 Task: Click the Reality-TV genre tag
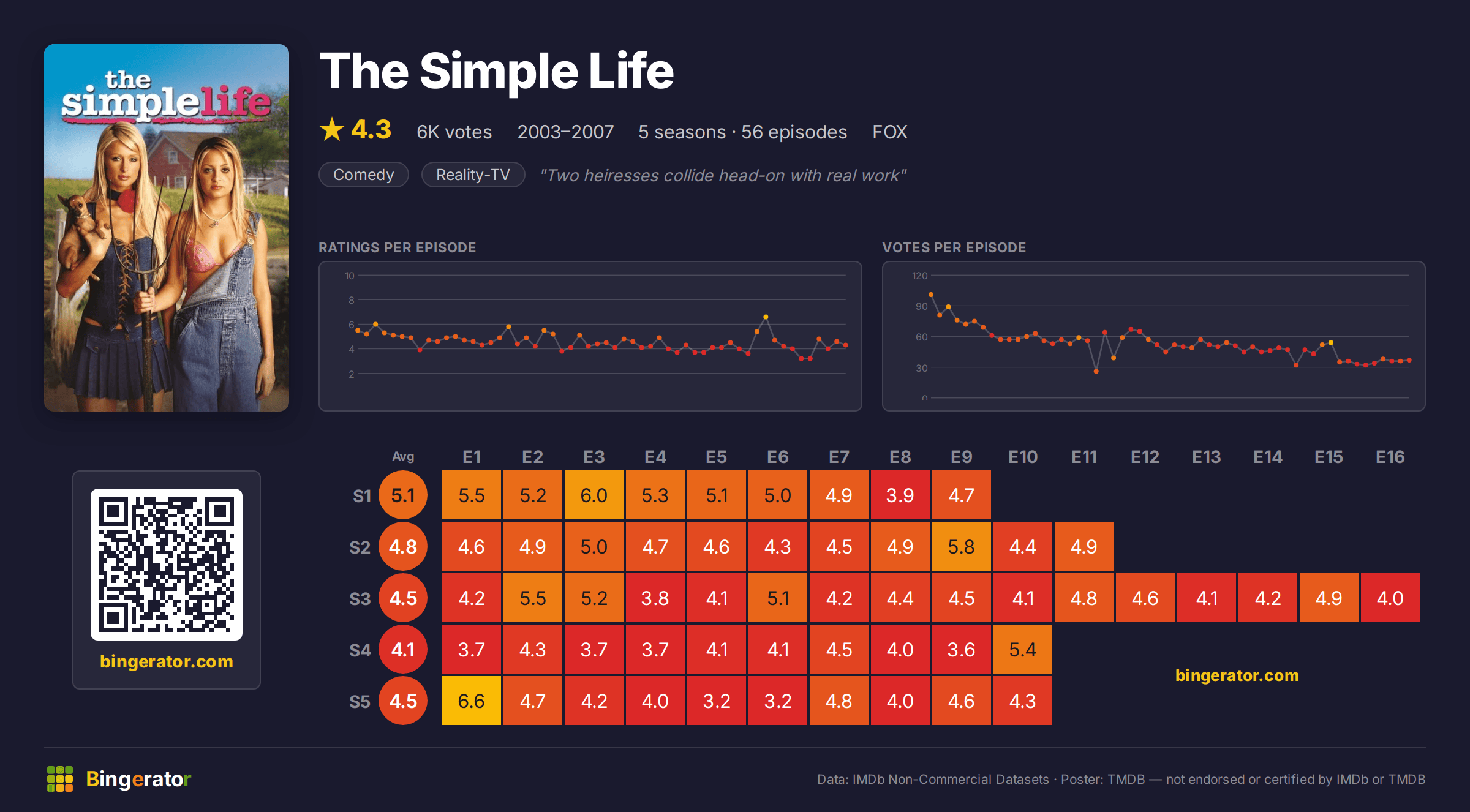473,175
